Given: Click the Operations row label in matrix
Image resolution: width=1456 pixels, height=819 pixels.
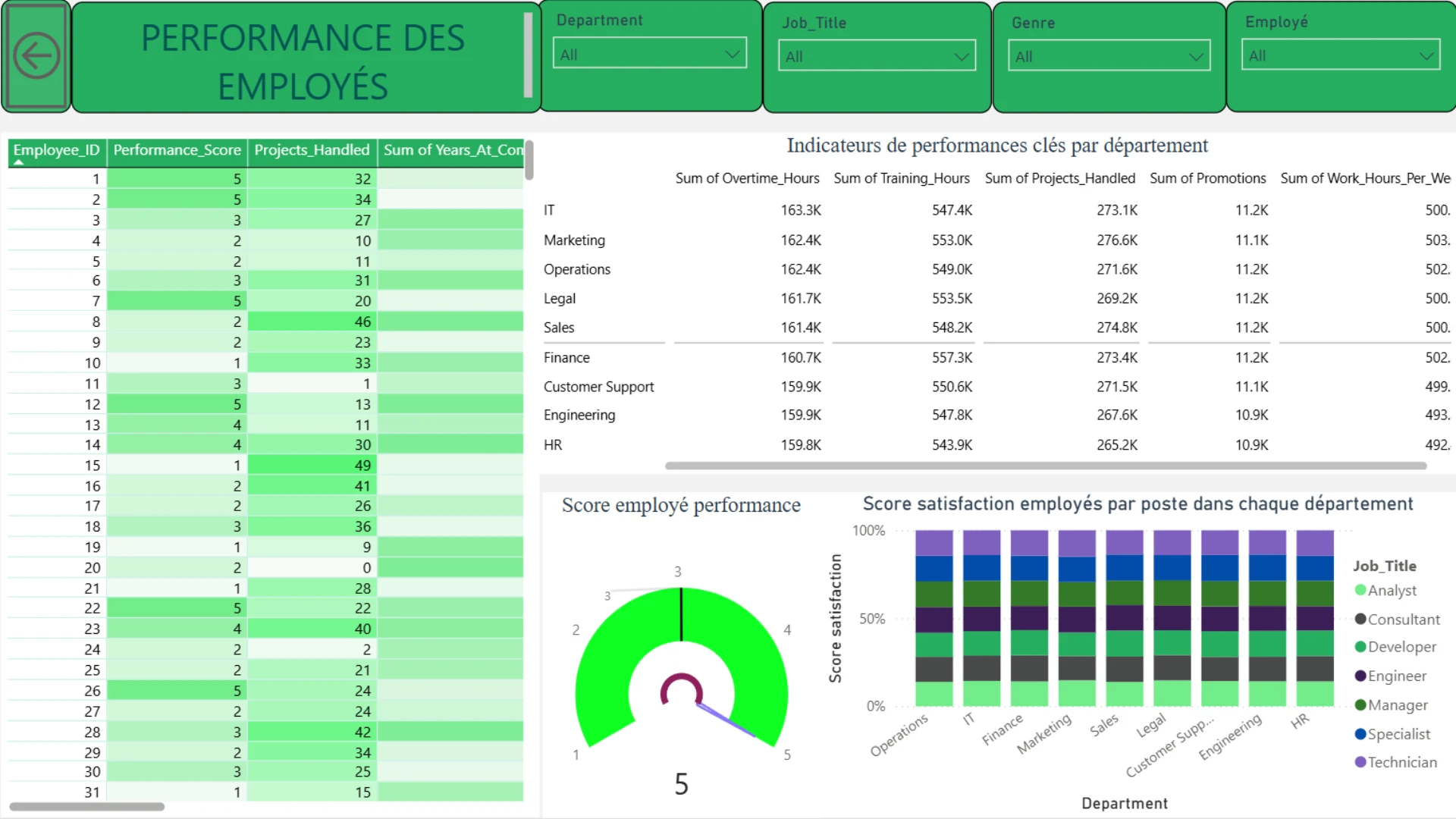Looking at the screenshot, I should 576,269.
